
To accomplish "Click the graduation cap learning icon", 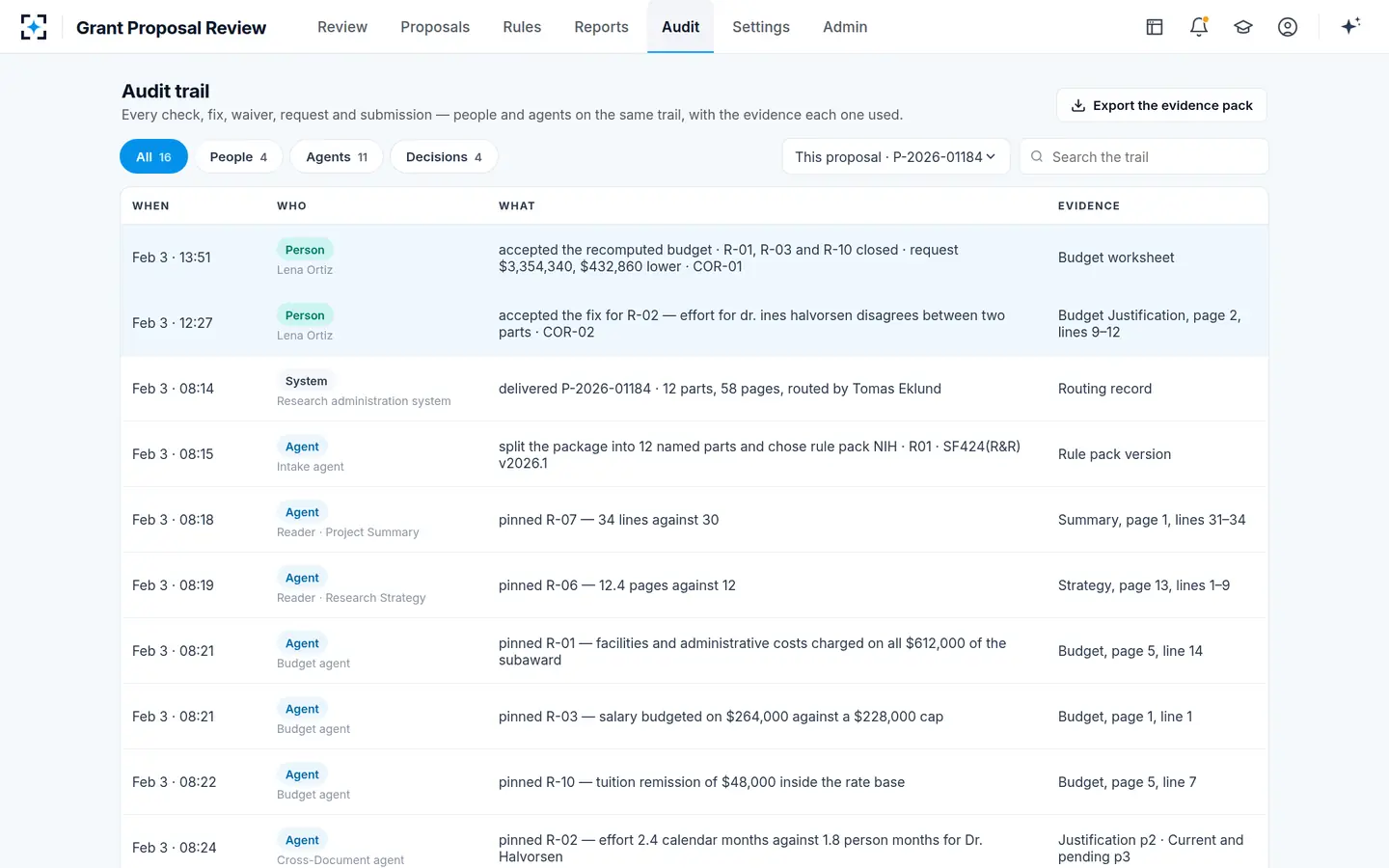I will [1243, 27].
